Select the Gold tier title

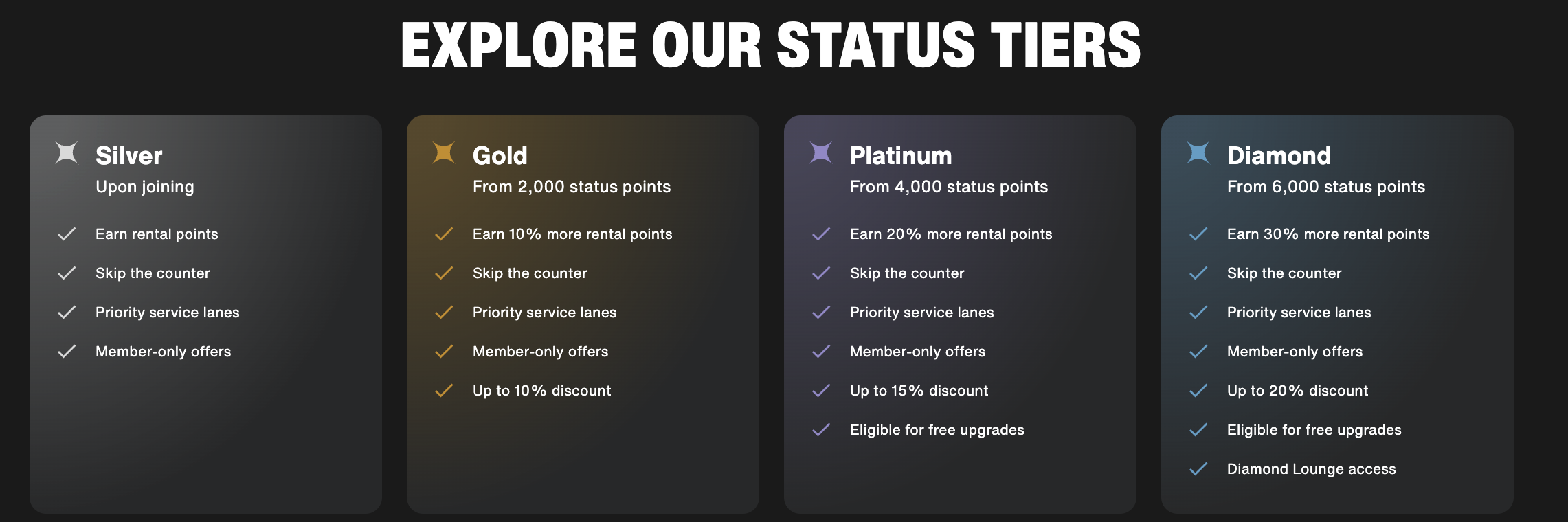click(500, 156)
